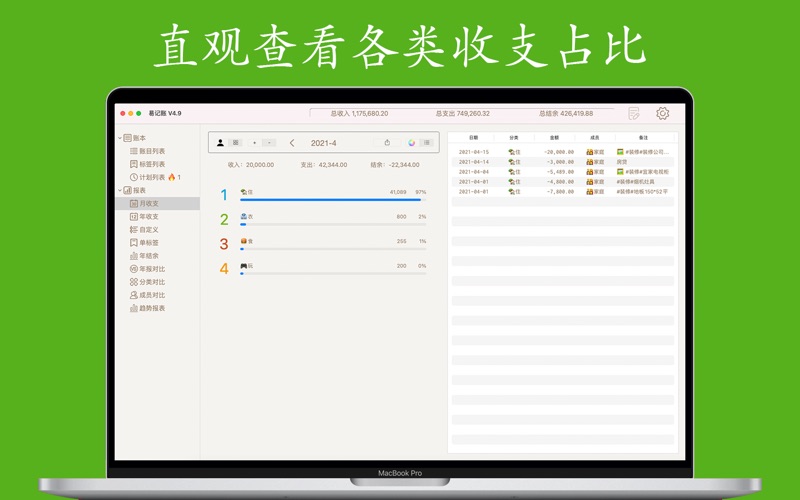Click the rank number 1
800x500 pixels.
[223, 195]
